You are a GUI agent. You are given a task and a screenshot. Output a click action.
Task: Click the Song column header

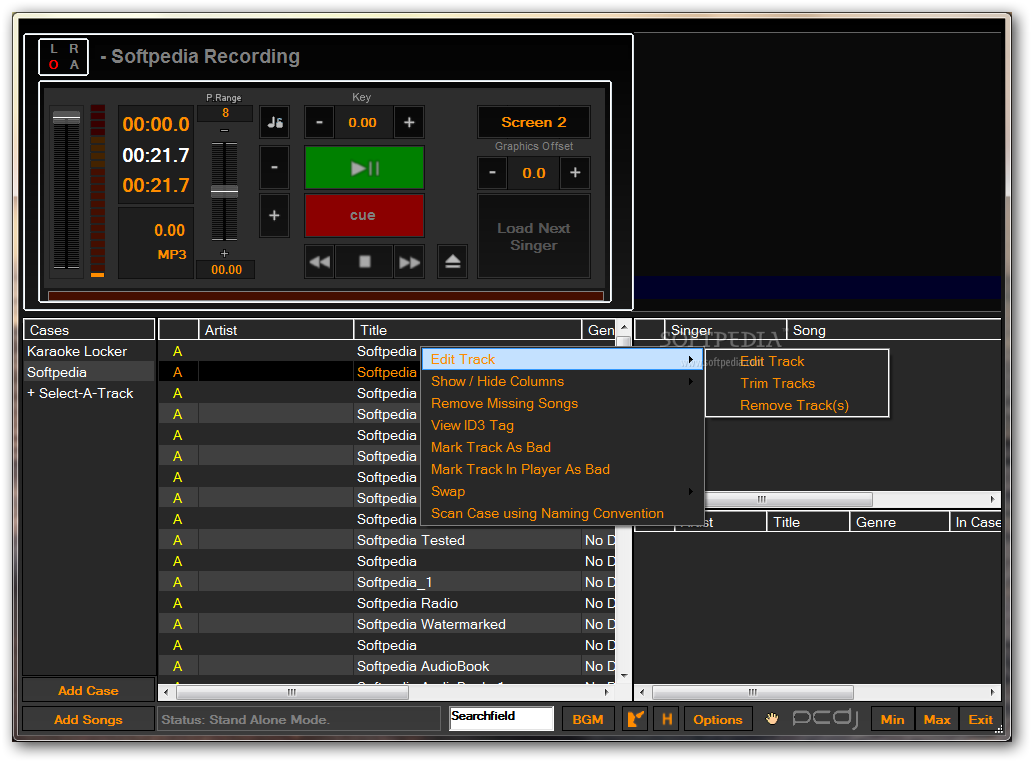point(894,330)
